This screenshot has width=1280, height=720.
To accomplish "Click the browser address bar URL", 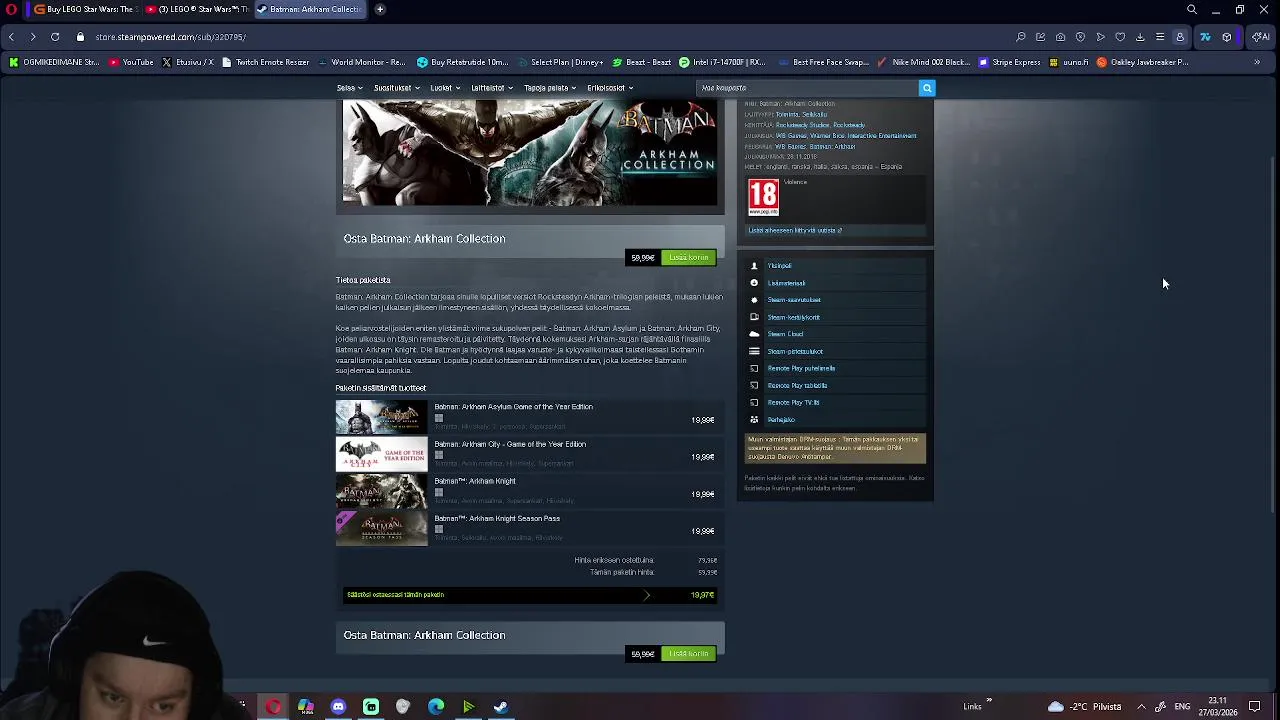I will coord(171,37).
